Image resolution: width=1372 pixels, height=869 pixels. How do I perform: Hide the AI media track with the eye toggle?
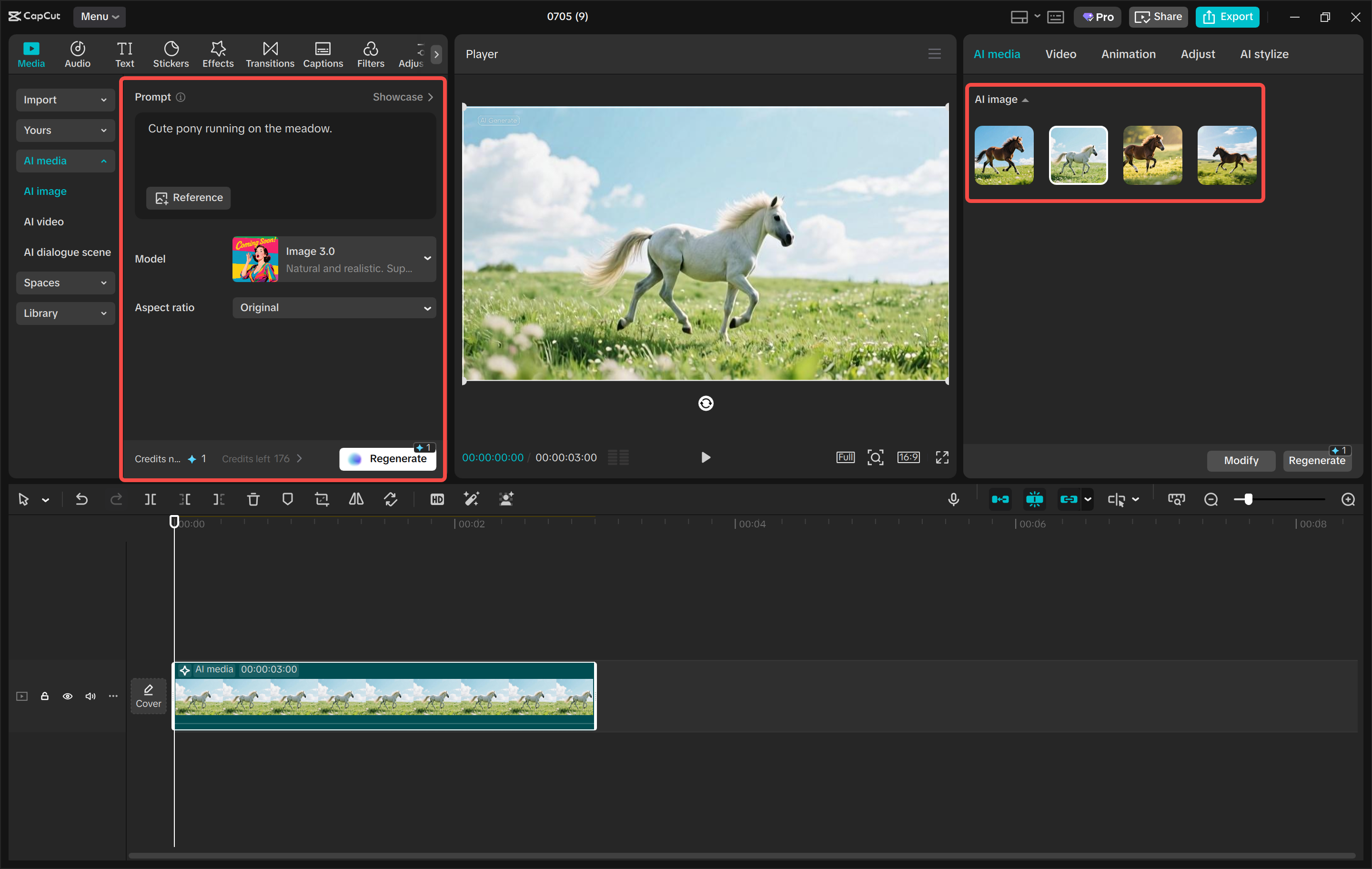point(68,696)
